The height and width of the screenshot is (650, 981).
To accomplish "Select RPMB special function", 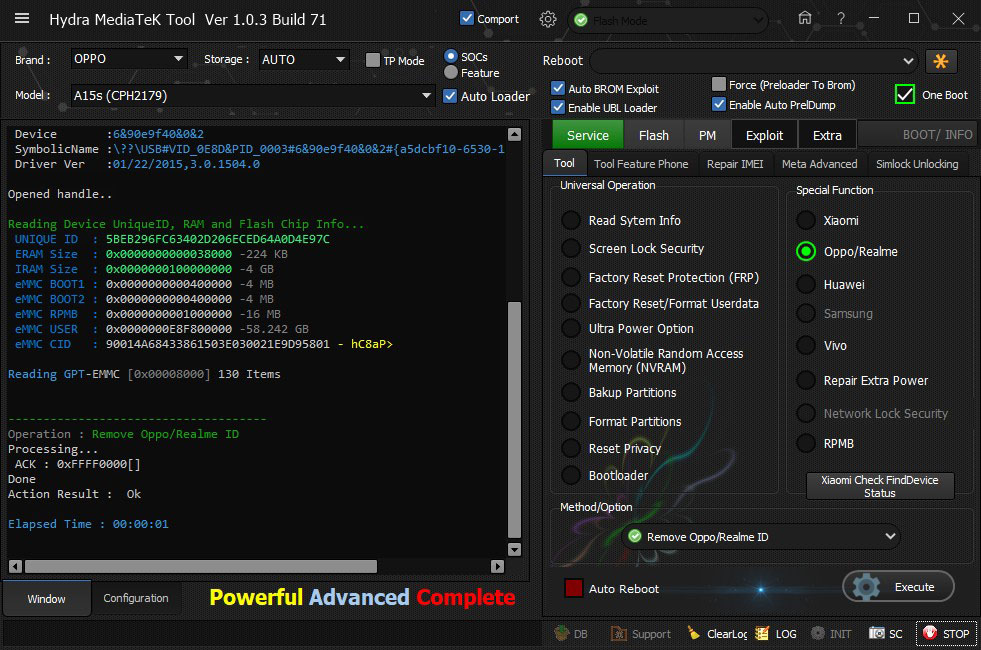I will pyautogui.click(x=806, y=443).
